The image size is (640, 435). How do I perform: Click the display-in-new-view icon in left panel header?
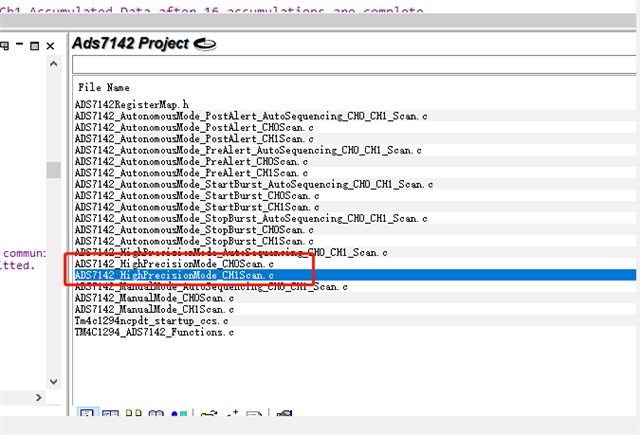(4, 45)
